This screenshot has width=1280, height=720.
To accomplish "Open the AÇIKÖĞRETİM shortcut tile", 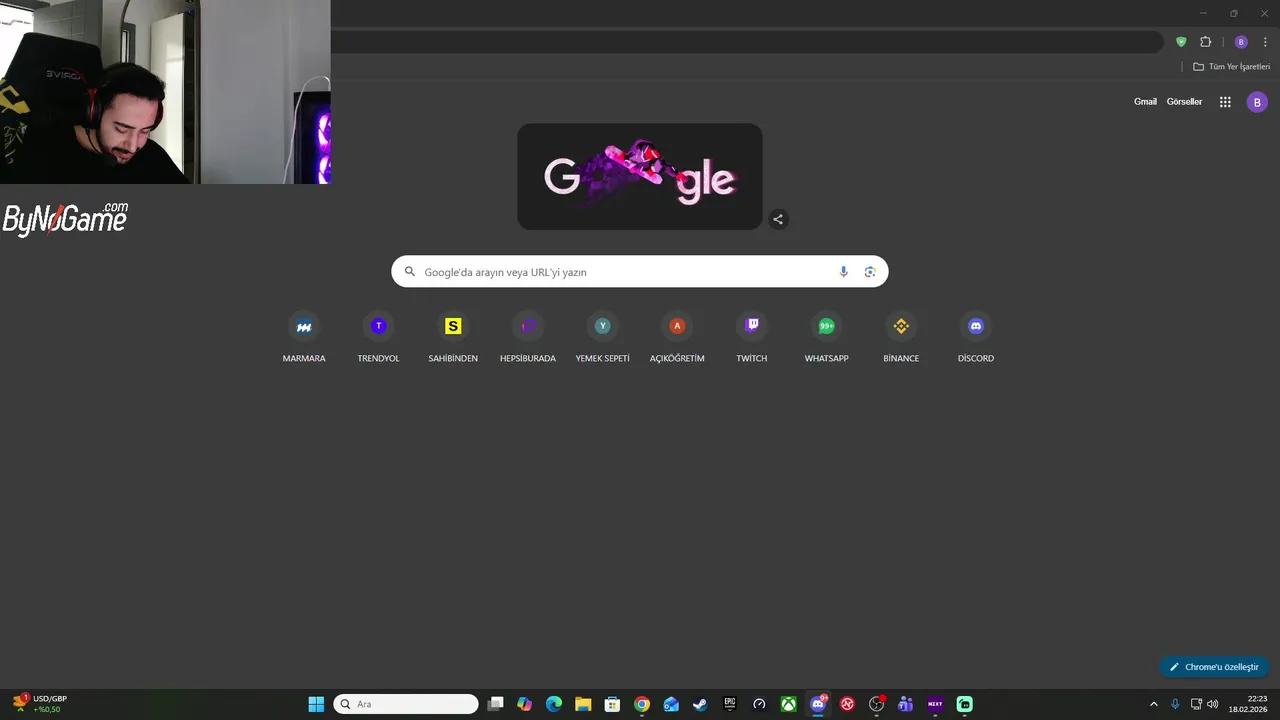I will [x=677, y=337].
